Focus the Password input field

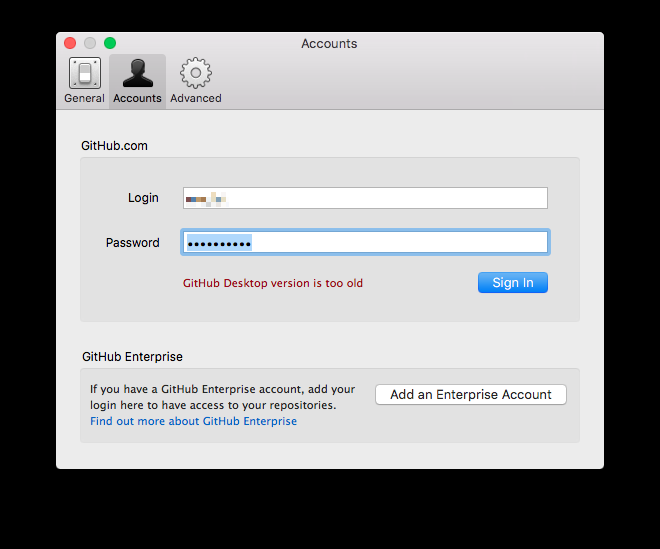tap(365, 242)
